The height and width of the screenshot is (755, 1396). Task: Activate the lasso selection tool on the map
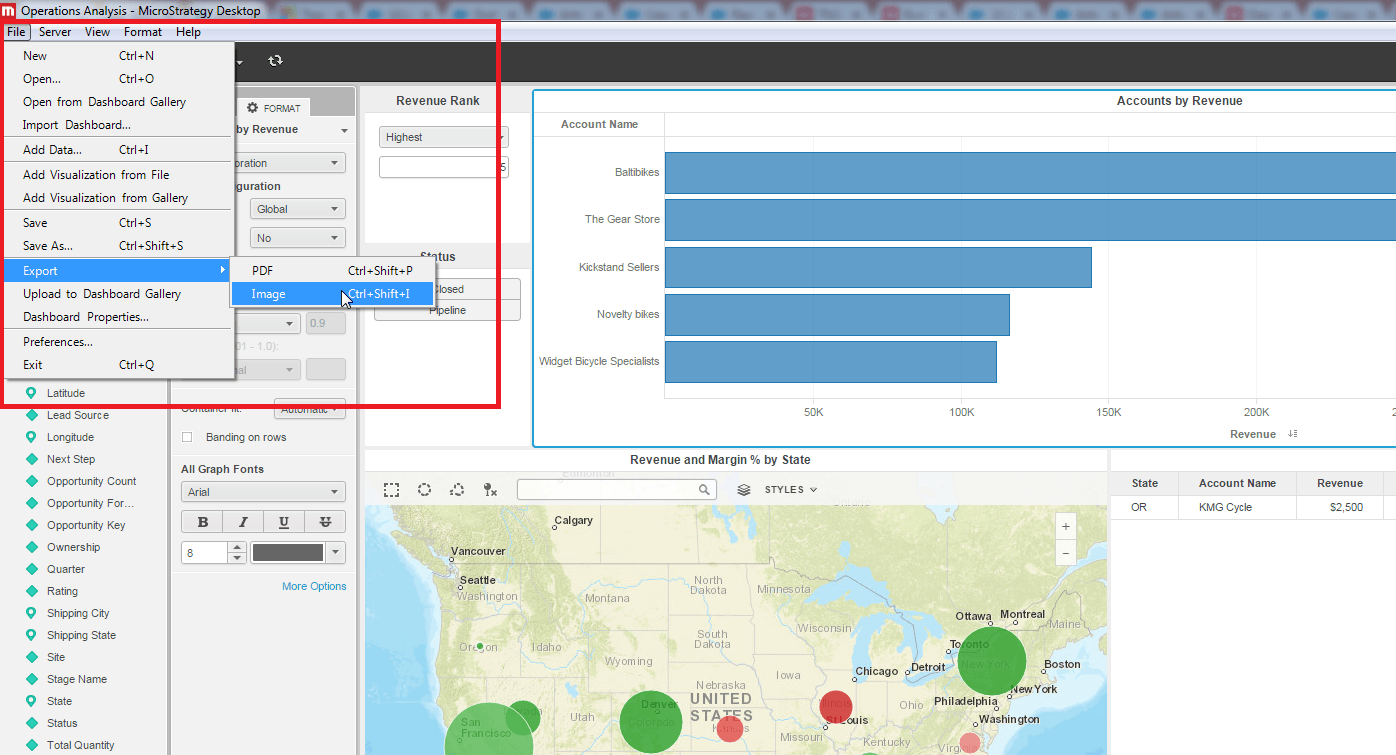pos(457,490)
